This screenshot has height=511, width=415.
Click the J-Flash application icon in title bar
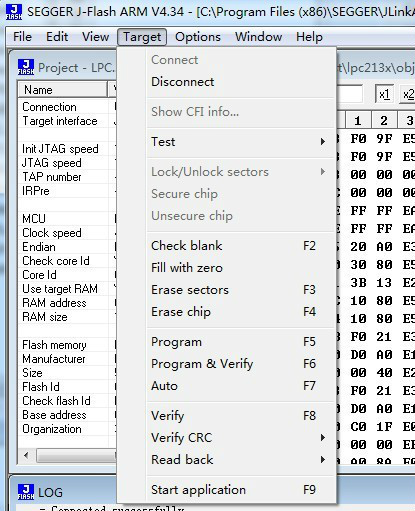(x=14, y=11)
